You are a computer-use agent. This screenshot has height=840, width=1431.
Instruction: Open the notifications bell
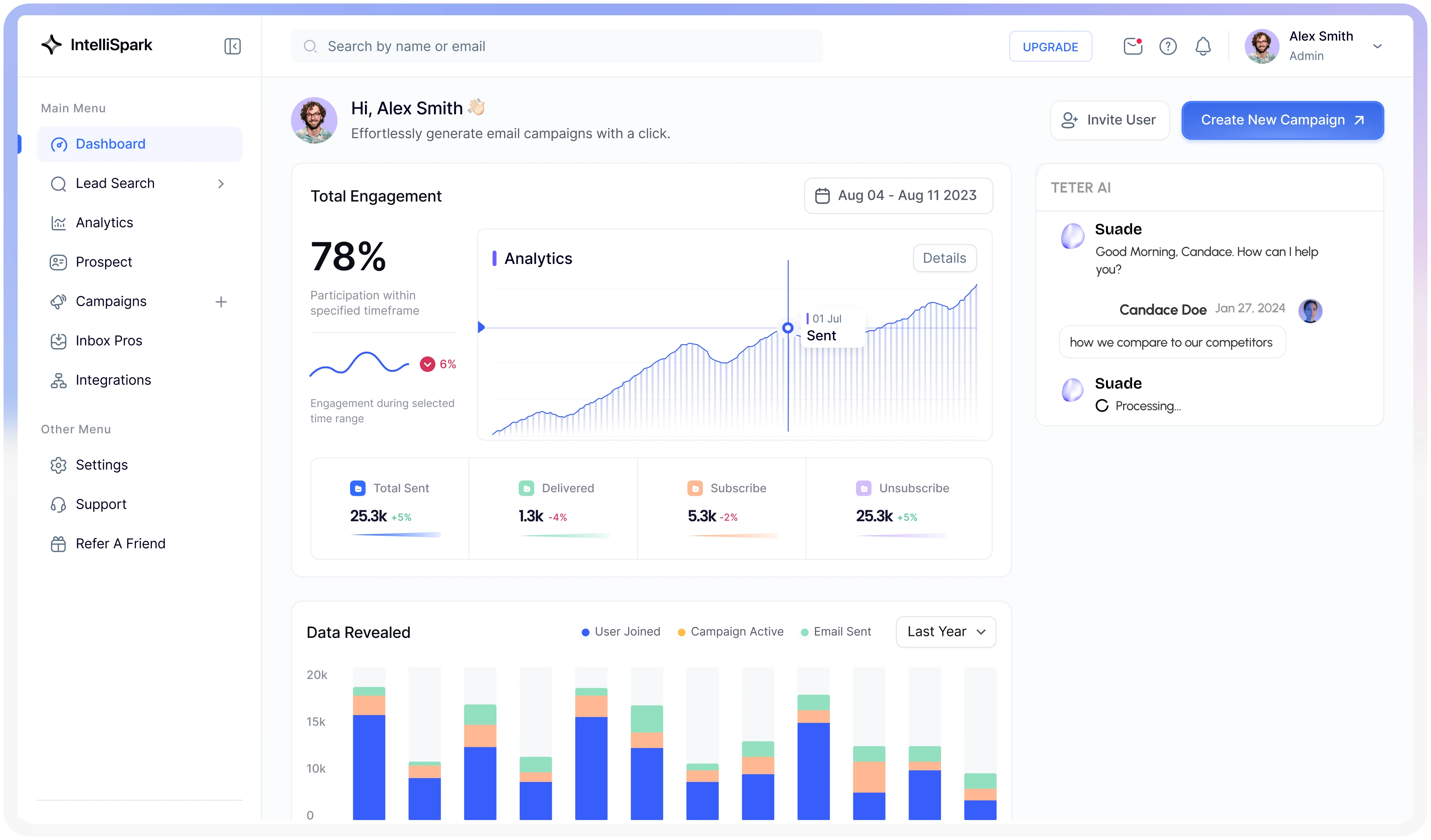[x=1203, y=46]
